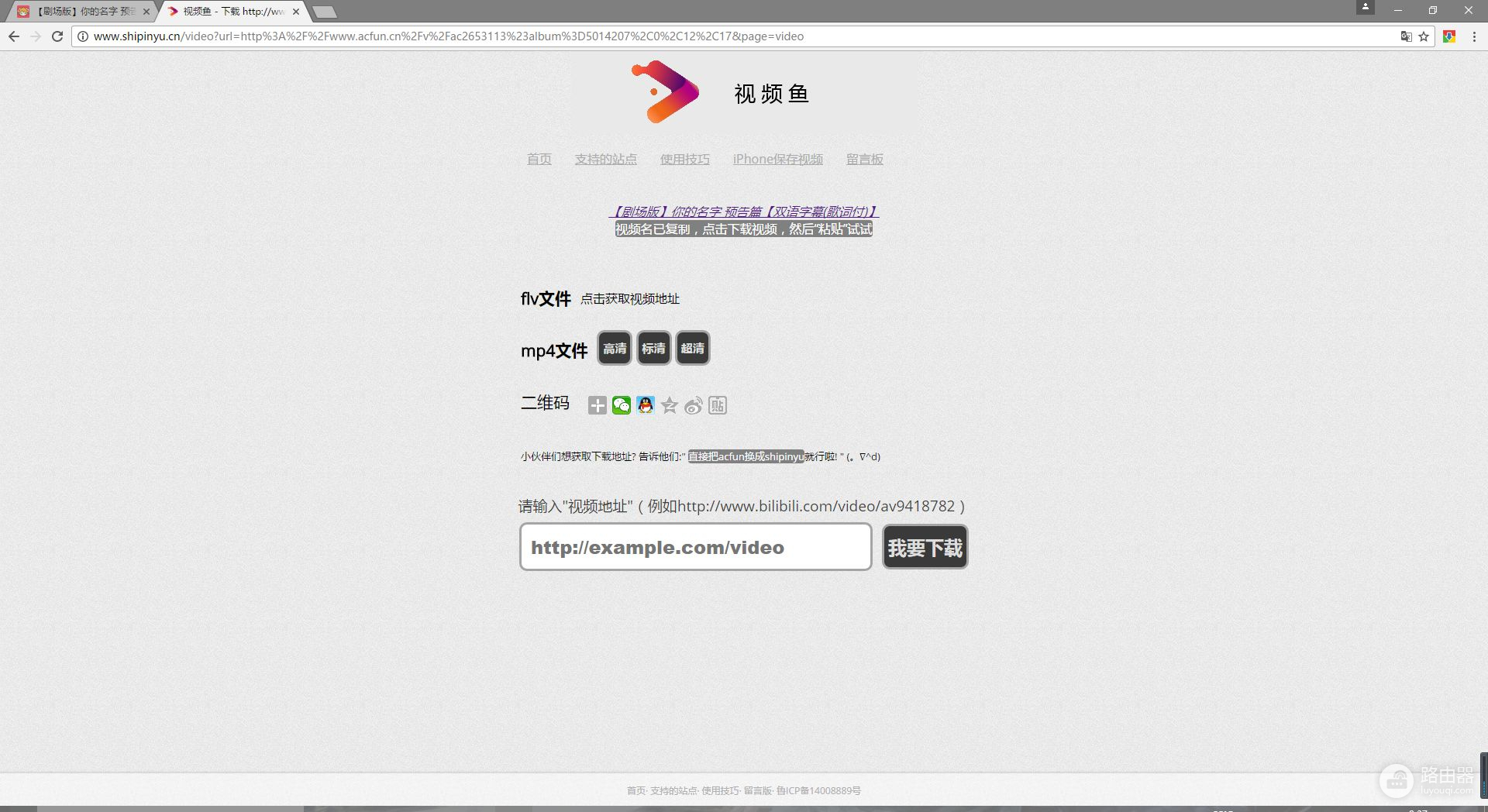Screen dimensions: 1488x812
Task: Reload the current page
Action: click(x=57, y=36)
